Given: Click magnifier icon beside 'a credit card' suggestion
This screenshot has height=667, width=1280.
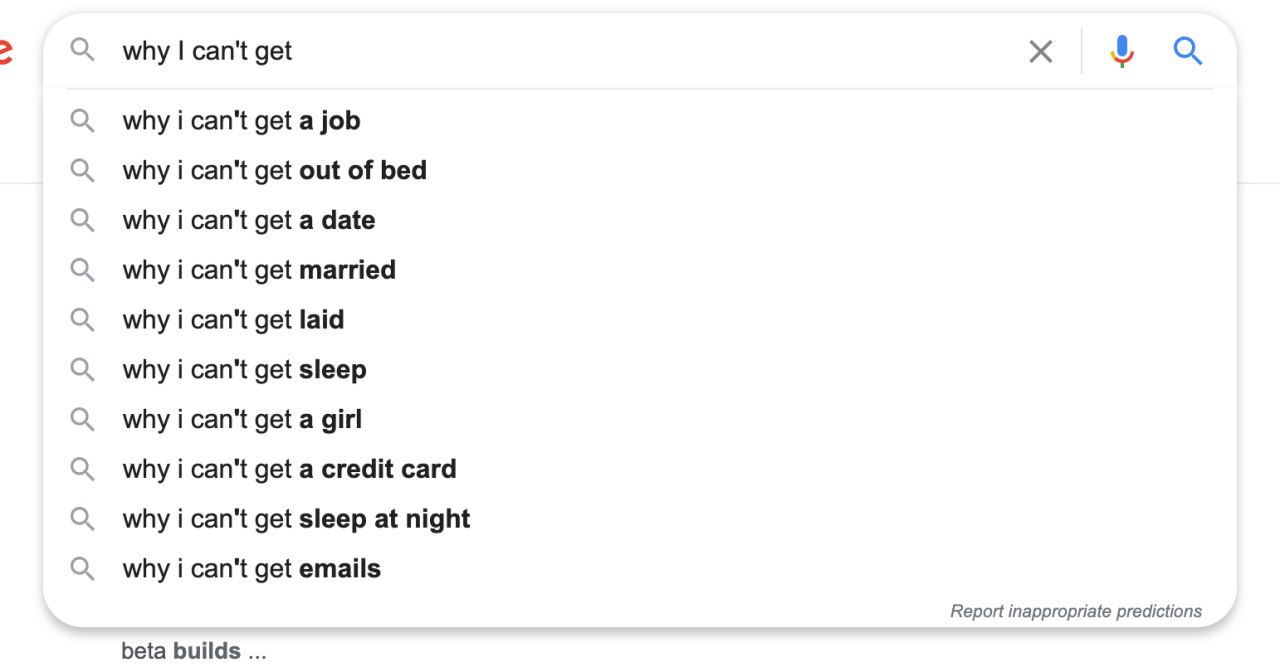Looking at the screenshot, I should pos(82,469).
